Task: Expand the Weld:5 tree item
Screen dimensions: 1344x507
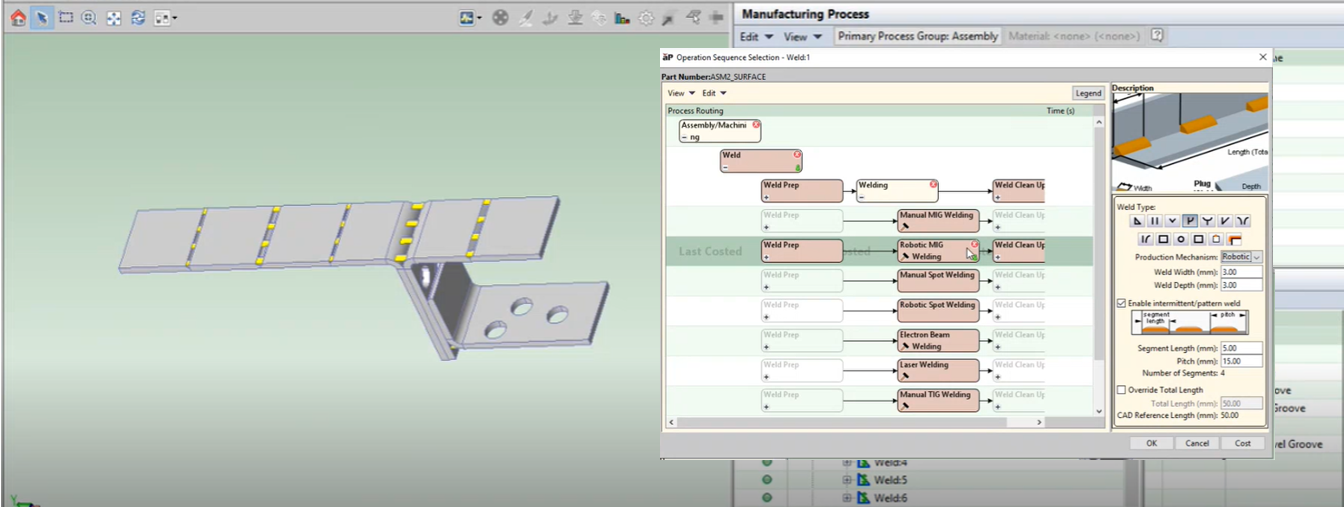Action: tap(847, 480)
